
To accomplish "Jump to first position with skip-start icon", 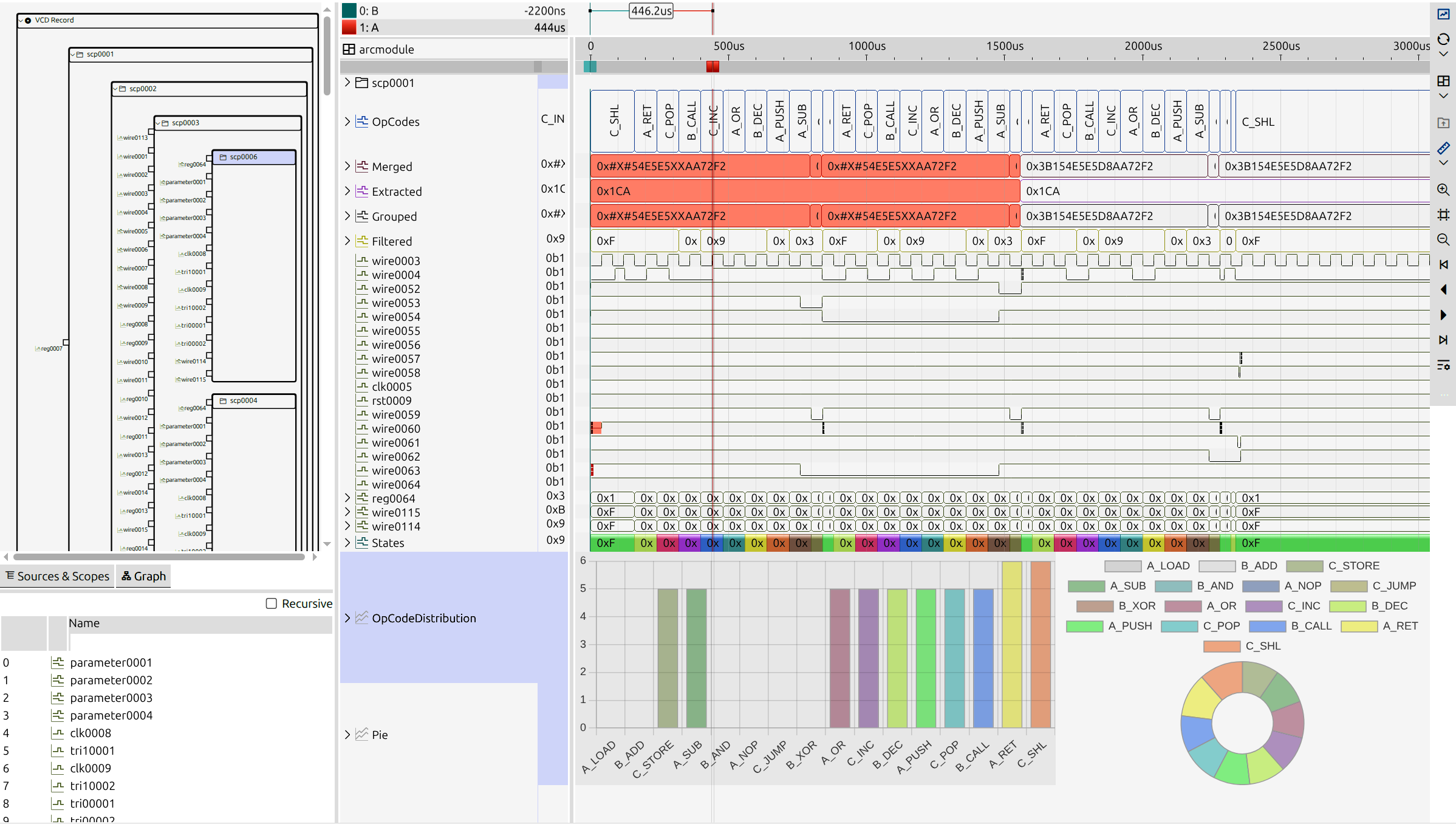I will (x=1443, y=264).
